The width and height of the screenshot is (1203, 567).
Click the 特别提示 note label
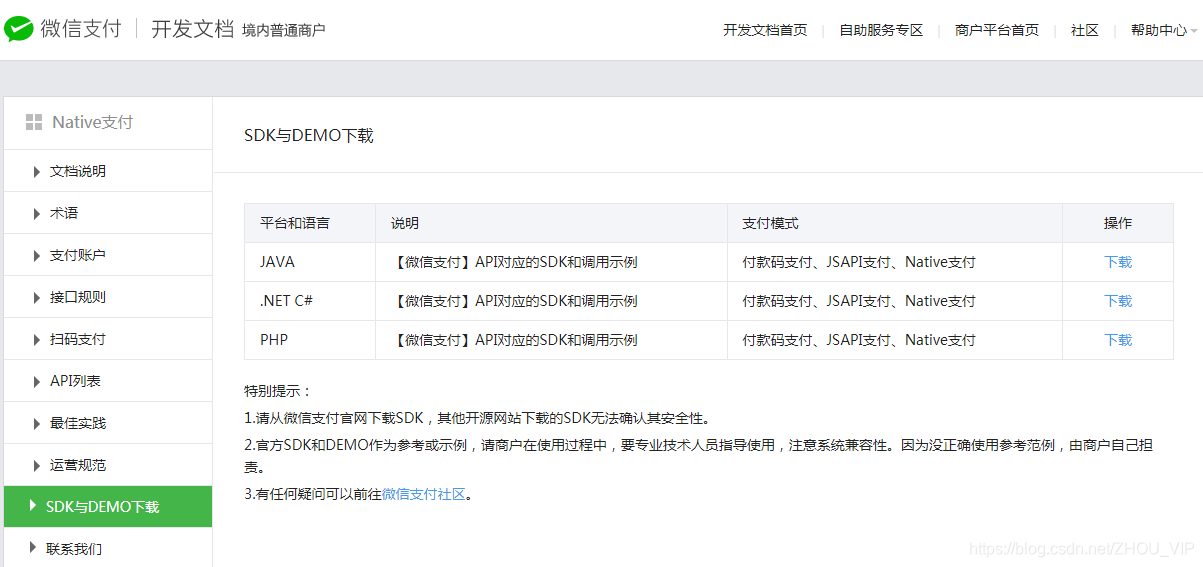(x=278, y=391)
